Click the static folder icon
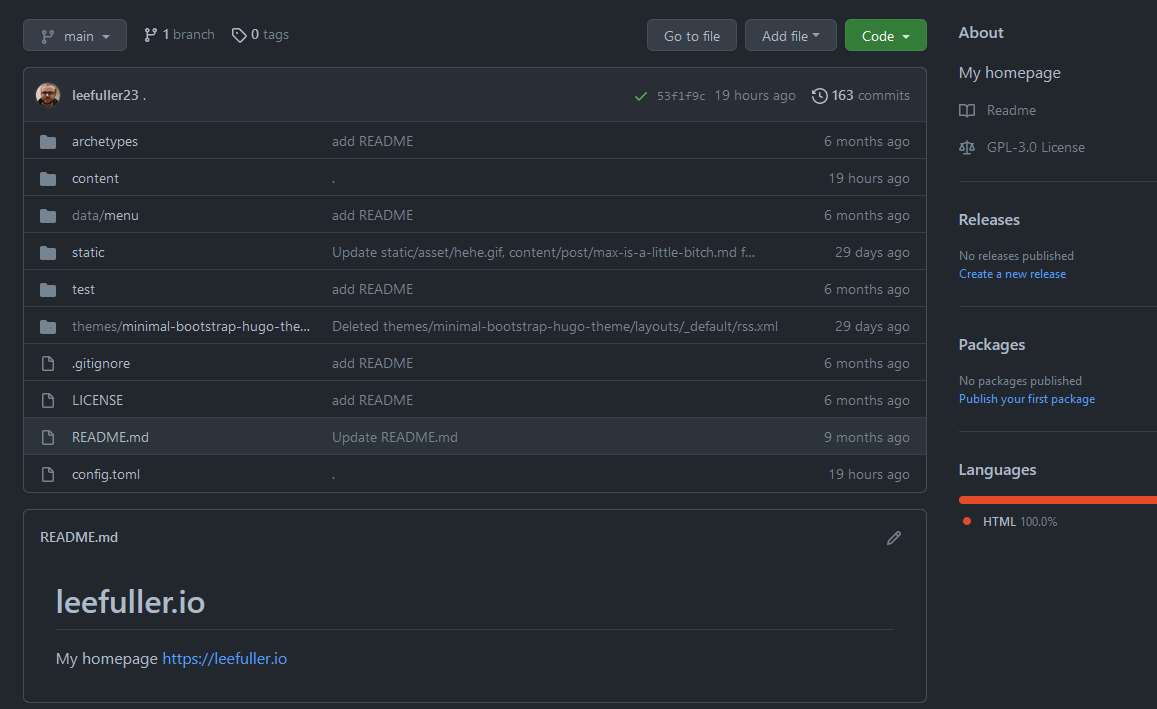The width and height of the screenshot is (1157, 709). coord(48,252)
